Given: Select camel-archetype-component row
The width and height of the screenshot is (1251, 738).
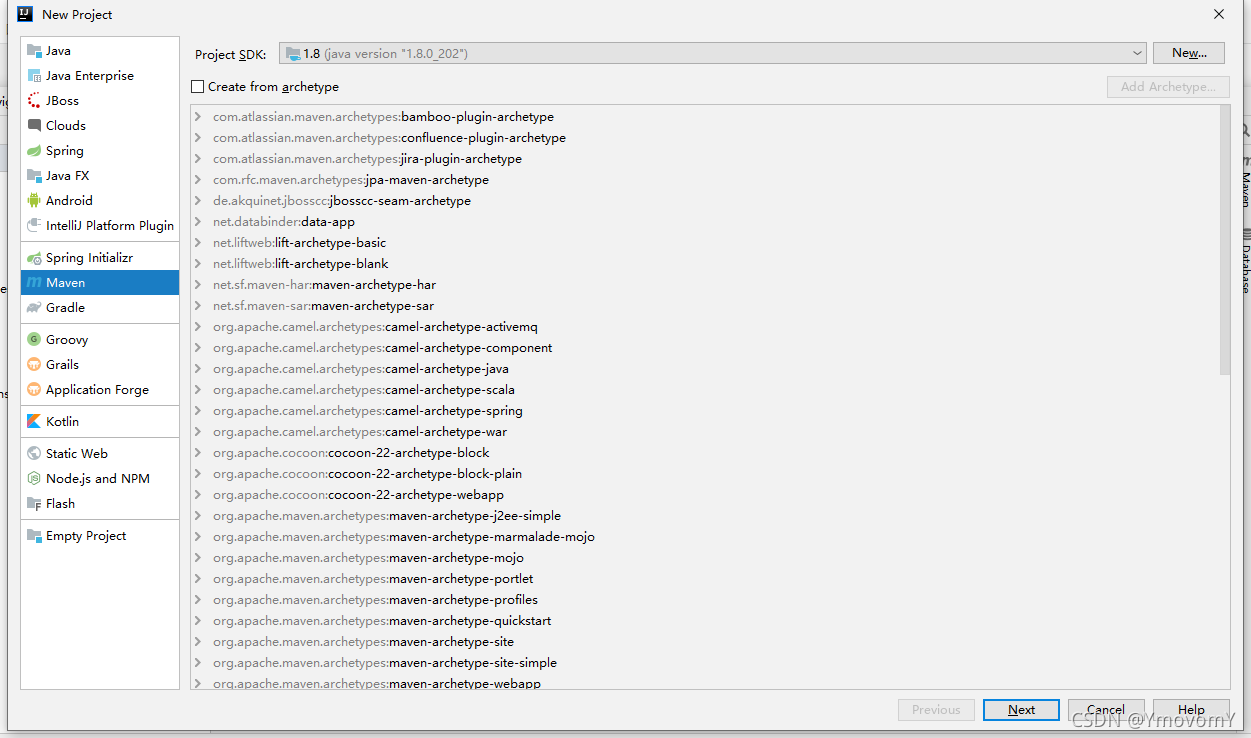Looking at the screenshot, I should [705, 348].
